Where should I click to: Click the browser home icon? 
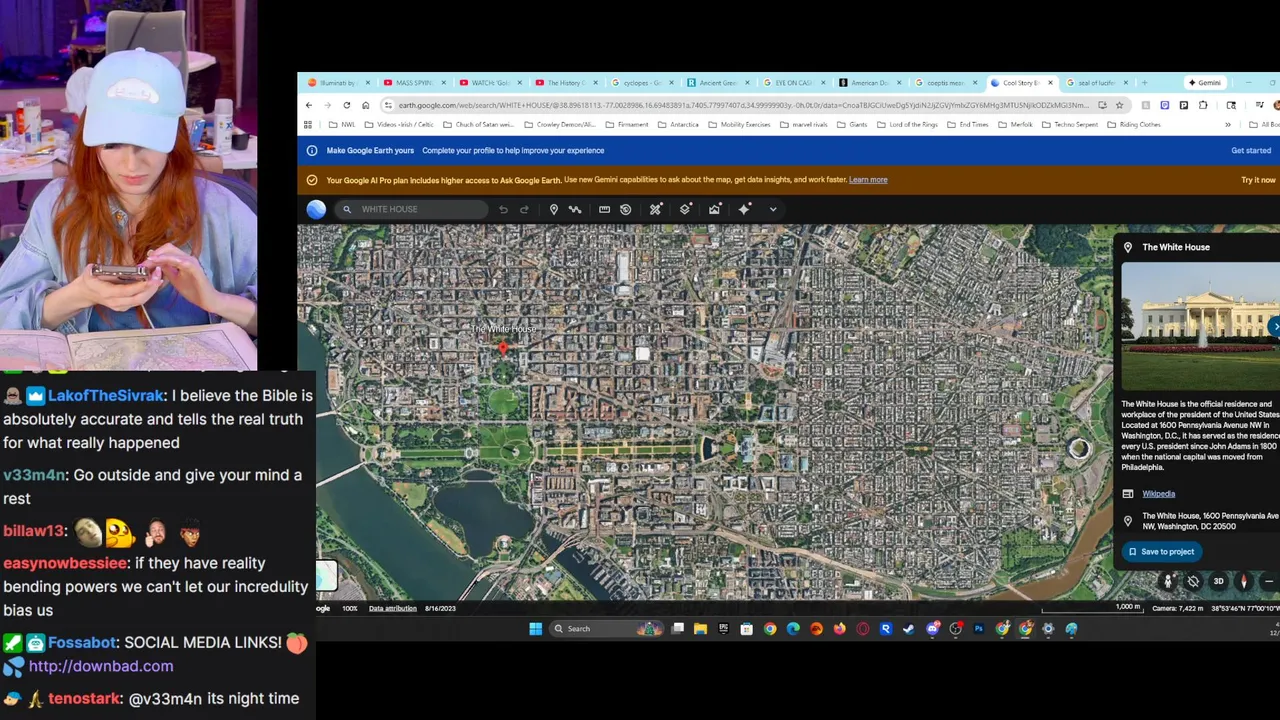point(366,105)
